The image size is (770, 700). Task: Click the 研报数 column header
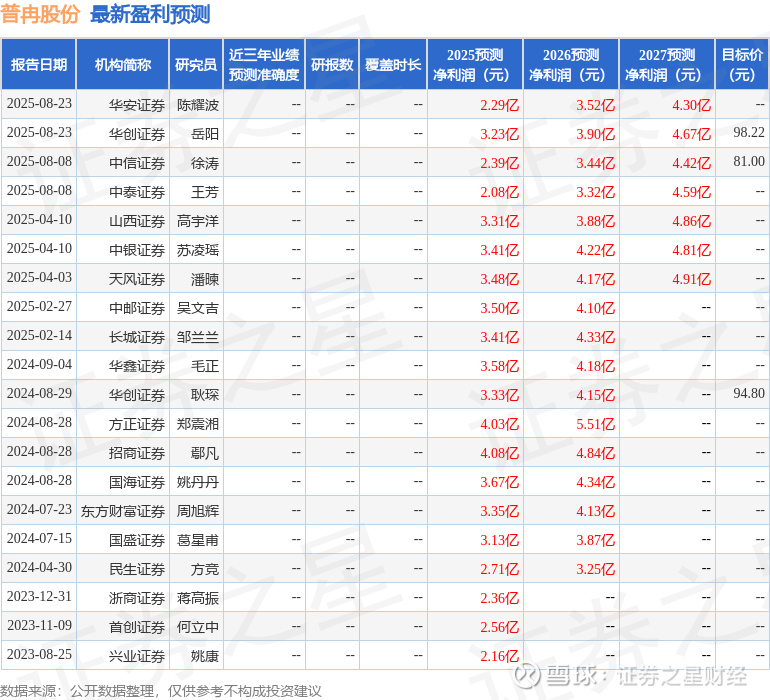tap(332, 64)
